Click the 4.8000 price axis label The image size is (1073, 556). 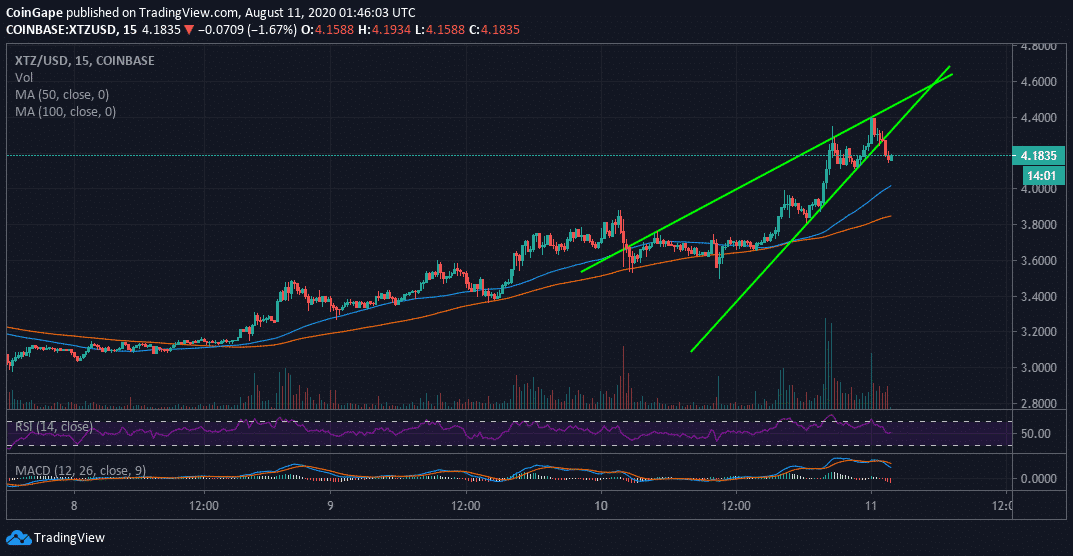coord(1040,46)
